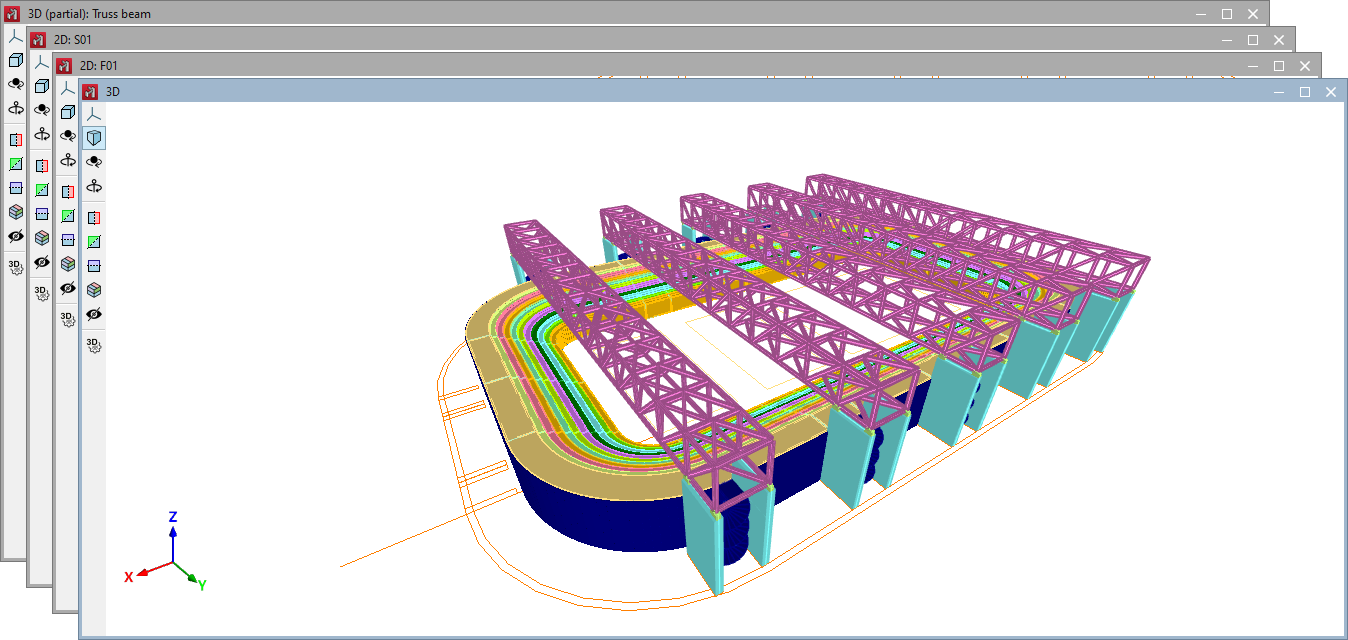Open layers stack icon in 2D: S01 window
Screen dimensions: 1348x640
click(x=42, y=238)
